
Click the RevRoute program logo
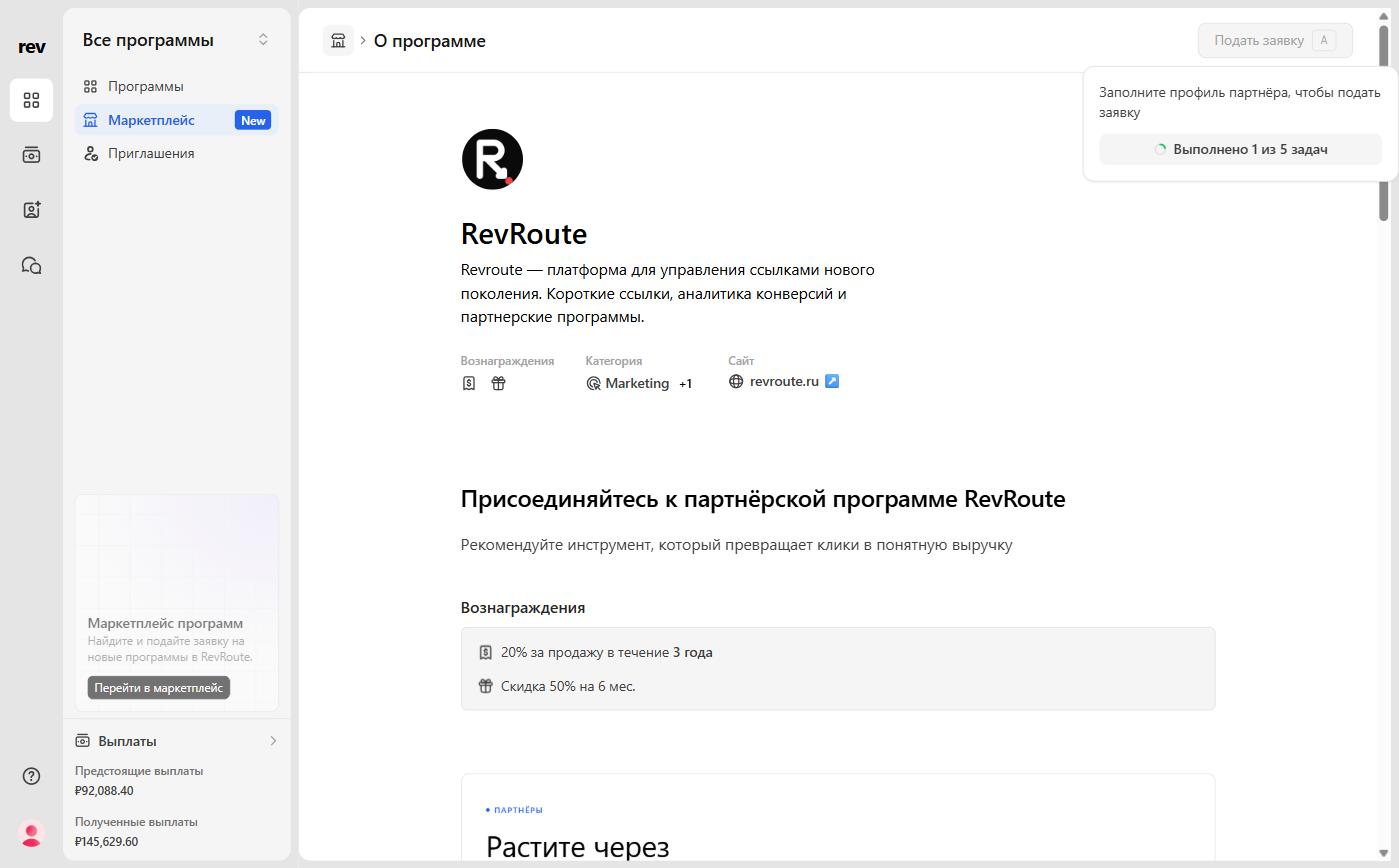click(x=492, y=159)
